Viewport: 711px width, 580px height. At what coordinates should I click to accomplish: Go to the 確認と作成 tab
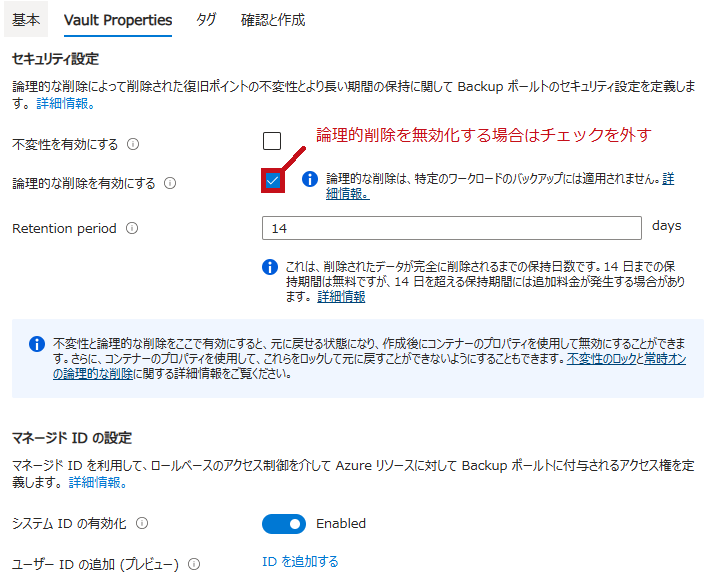click(273, 20)
